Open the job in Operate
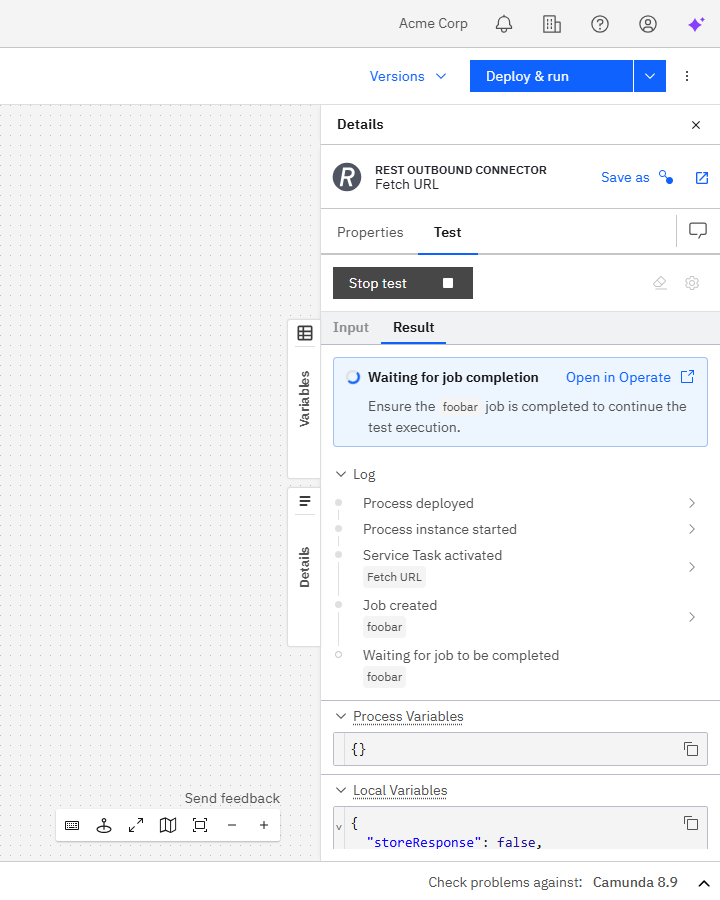This screenshot has height=900, width=720. click(x=620, y=377)
